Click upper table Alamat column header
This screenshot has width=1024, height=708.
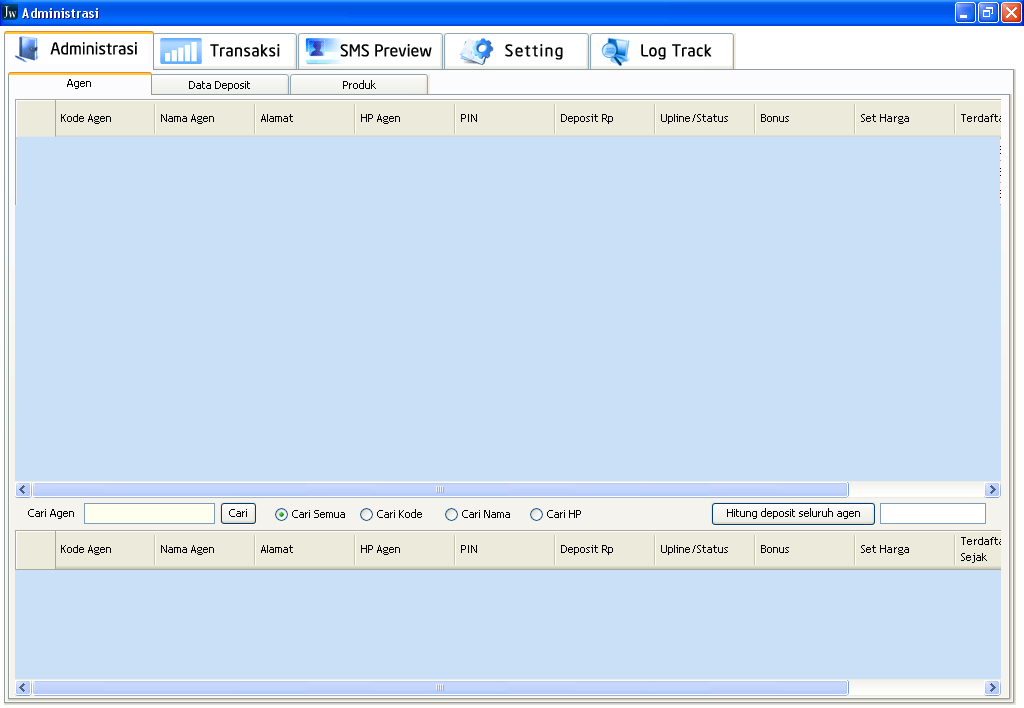click(x=304, y=118)
